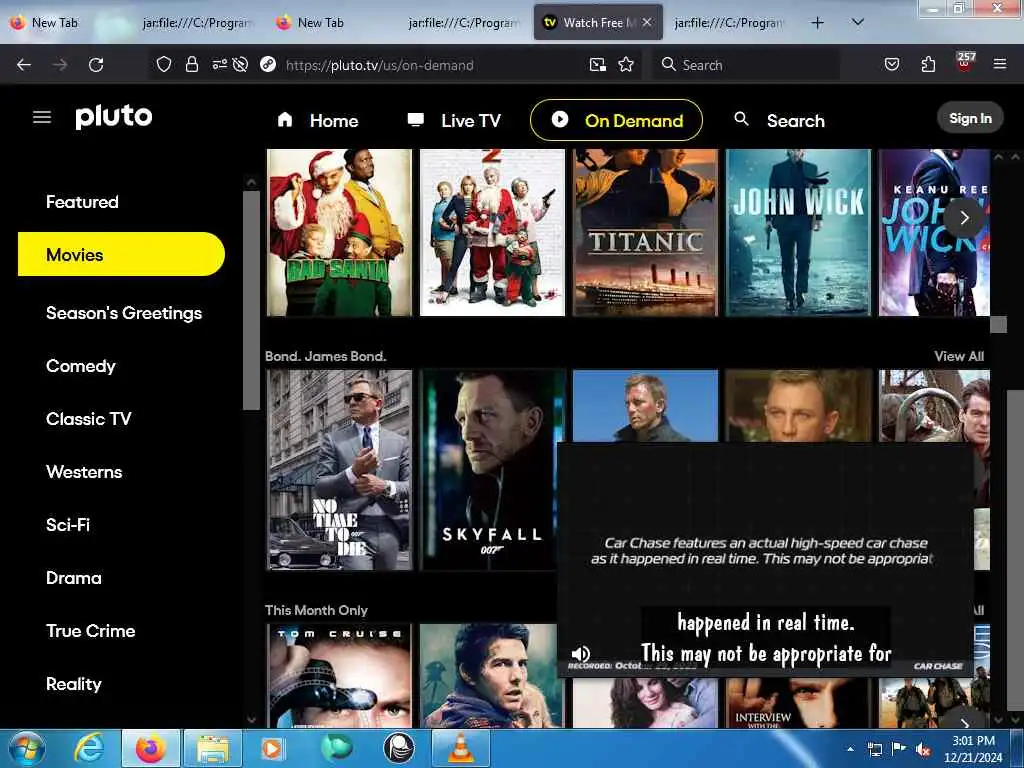
Task: Click the category sidebar scrollbar
Action: click(251, 300)
